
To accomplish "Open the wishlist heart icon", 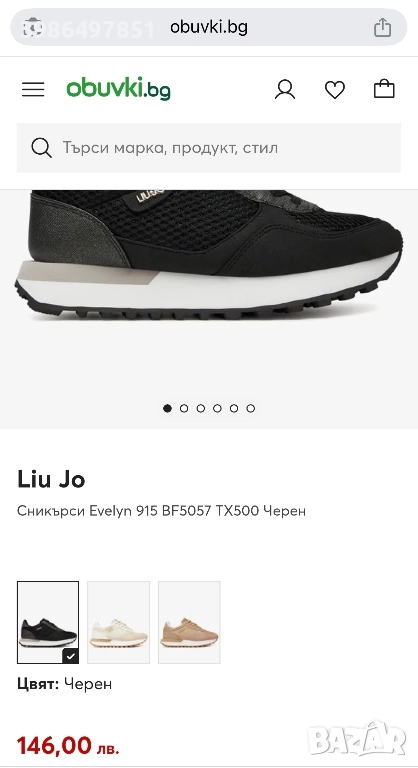I will (x=335, y=89).
